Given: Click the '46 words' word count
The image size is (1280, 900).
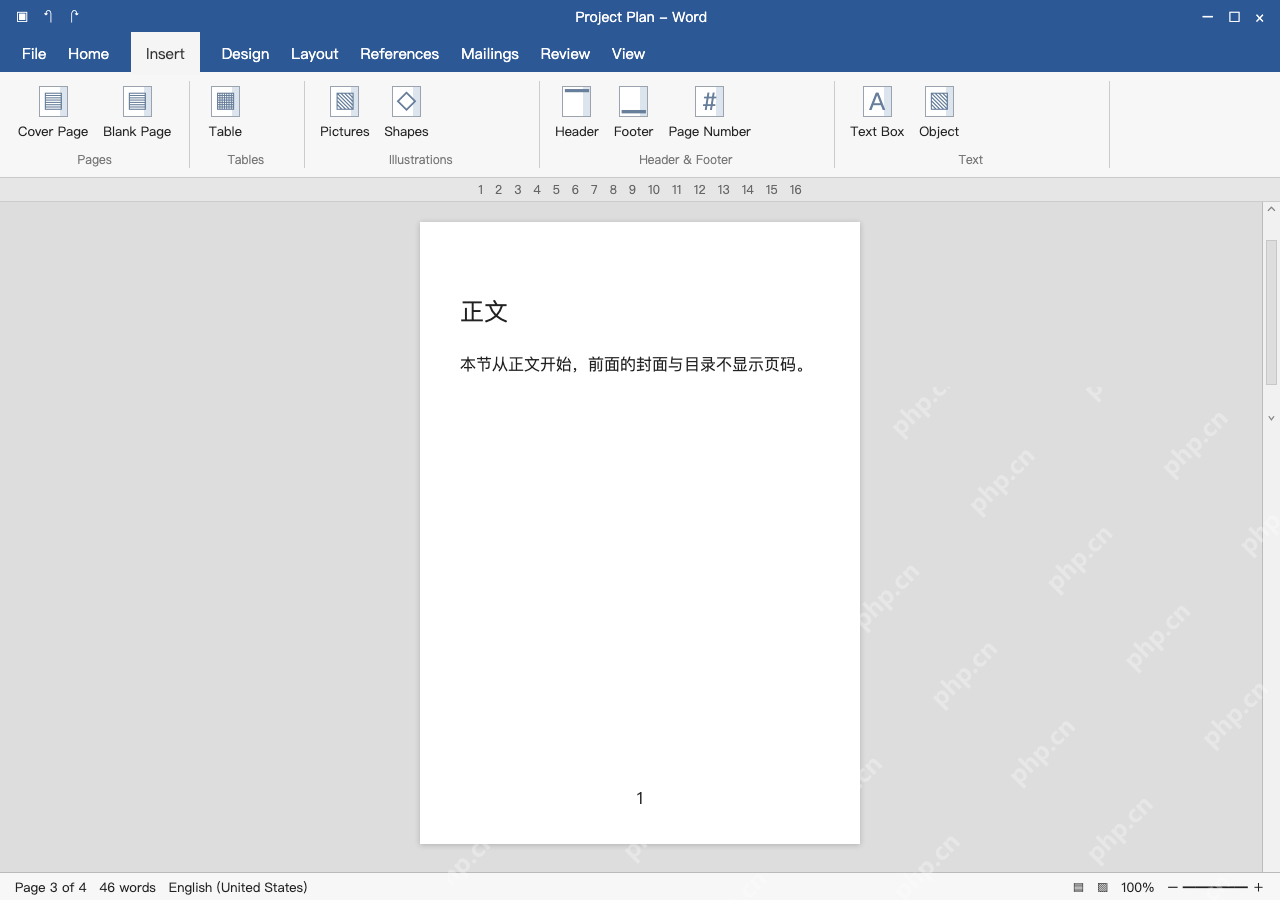Looking at the screenshot, I should (127, 887).
